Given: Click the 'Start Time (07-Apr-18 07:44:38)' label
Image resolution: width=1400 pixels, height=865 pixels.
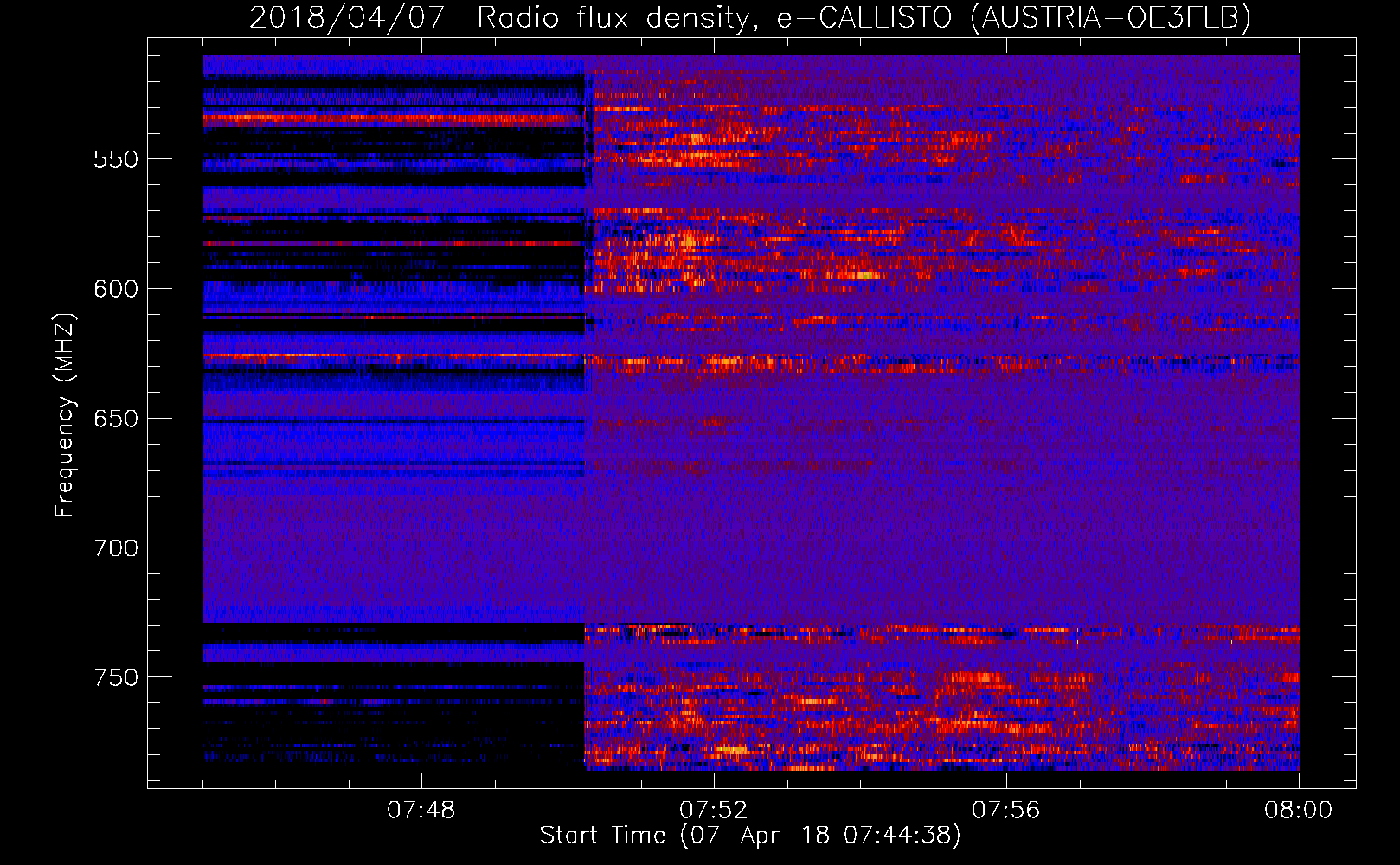Looking at the screenshot, I should click(x=750, y=836).
